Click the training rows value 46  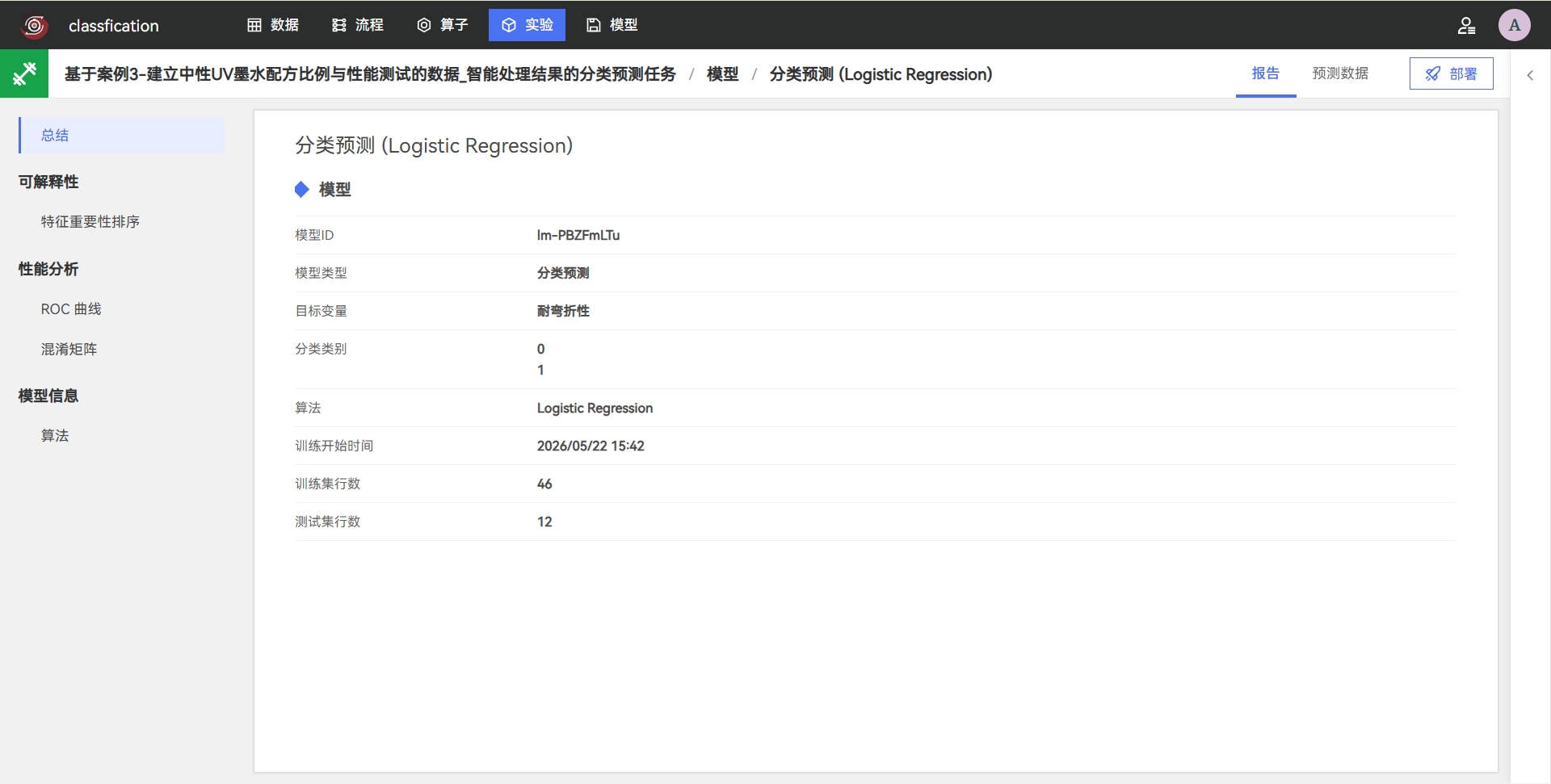point(544,484)
